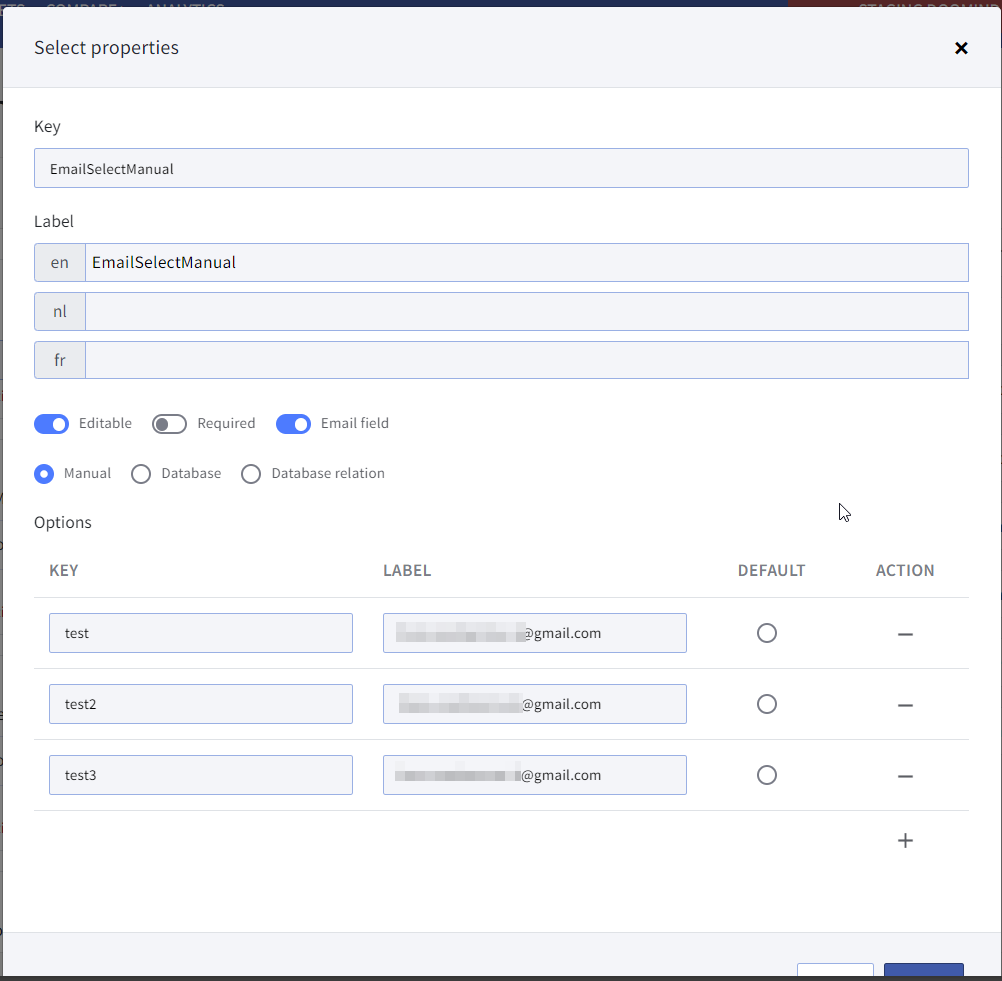Choose the Database radio option
1002x981 pixels.
[x=141, y=474]
